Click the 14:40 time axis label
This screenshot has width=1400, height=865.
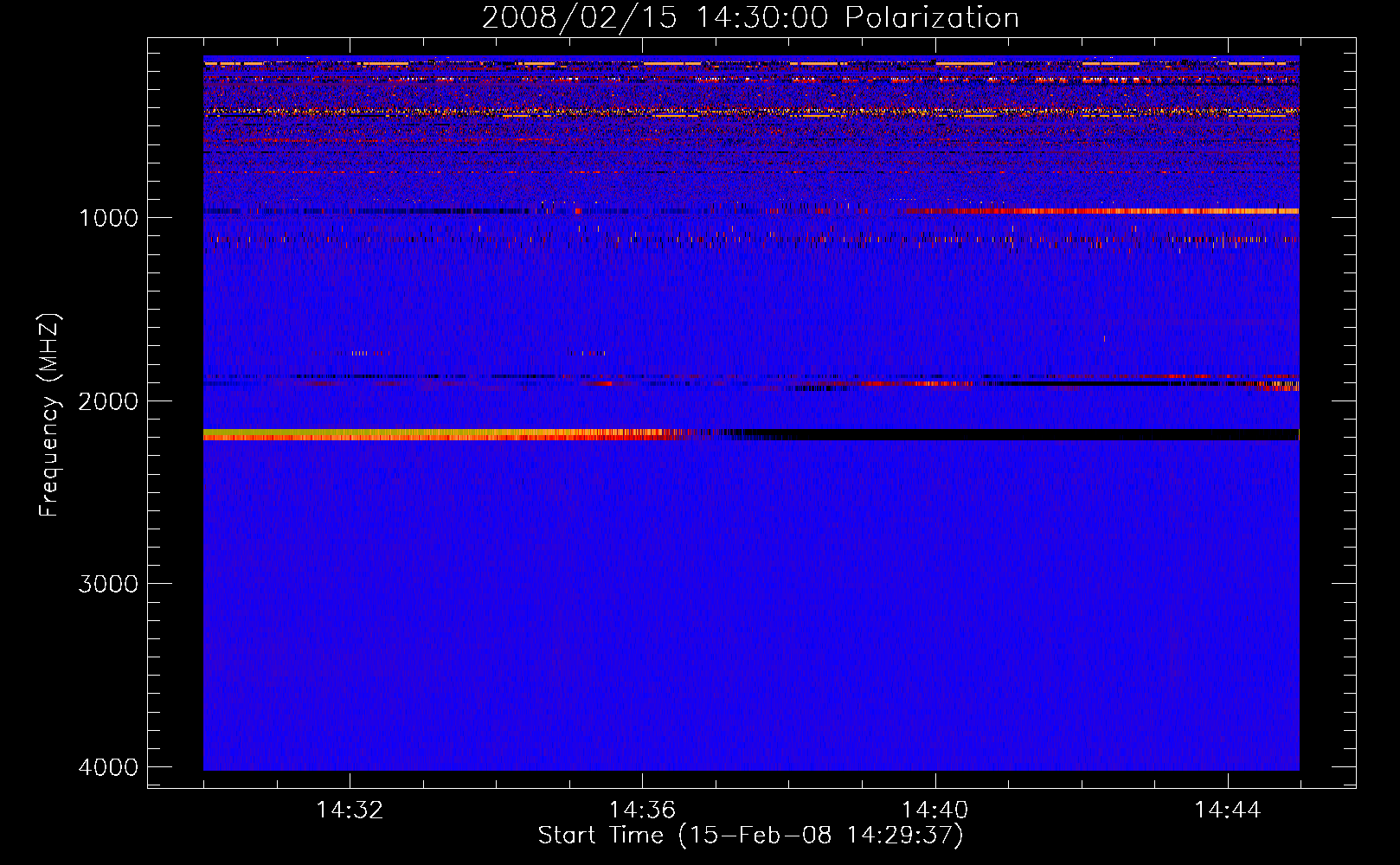[x=935, y=811]
